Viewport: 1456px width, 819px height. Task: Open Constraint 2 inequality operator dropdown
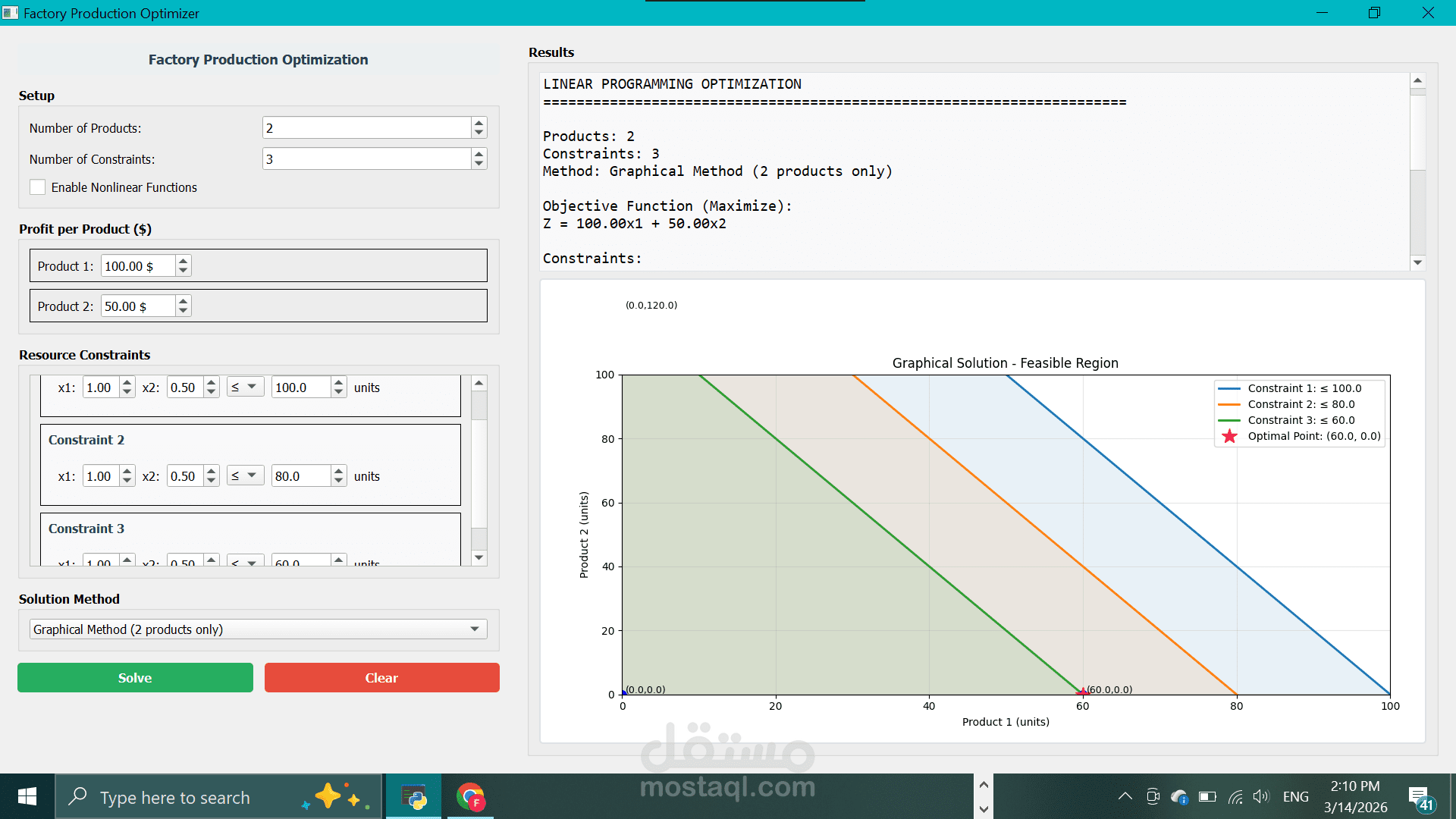click(x=246, y=475)
